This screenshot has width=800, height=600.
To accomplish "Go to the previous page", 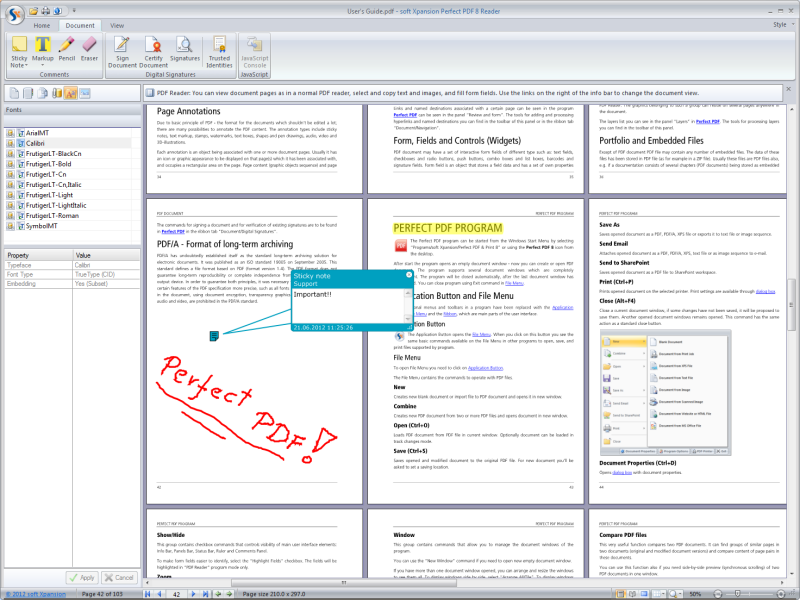I will tap(159, 594).
